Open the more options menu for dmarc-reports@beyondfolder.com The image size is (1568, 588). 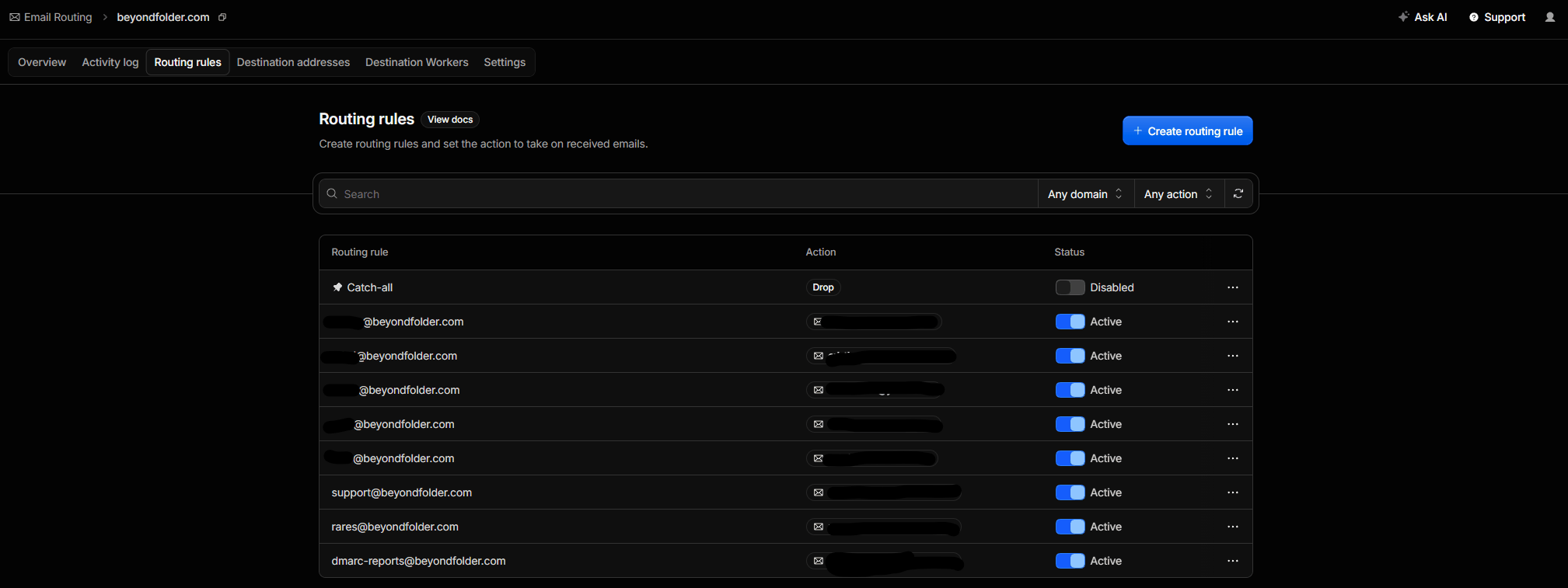click(x=1233, y=561)
